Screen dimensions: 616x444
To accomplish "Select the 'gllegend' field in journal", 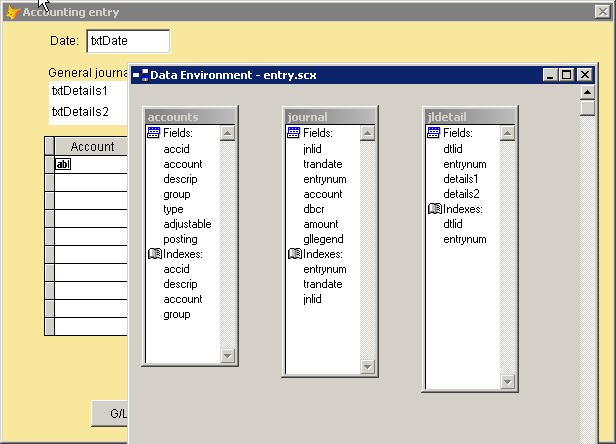I will coord(323,239).
